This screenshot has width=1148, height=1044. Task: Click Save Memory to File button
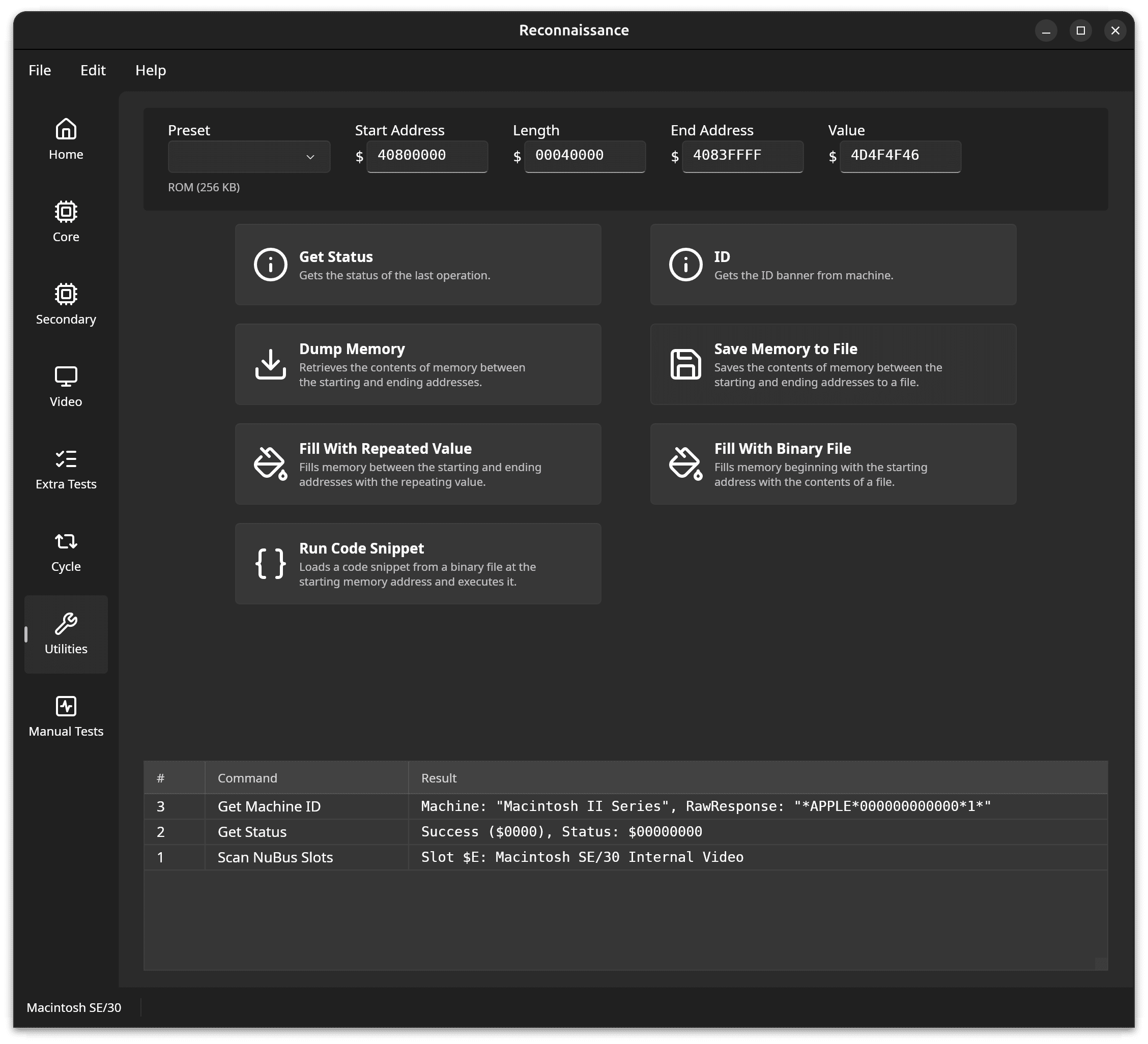click(833, 364)
